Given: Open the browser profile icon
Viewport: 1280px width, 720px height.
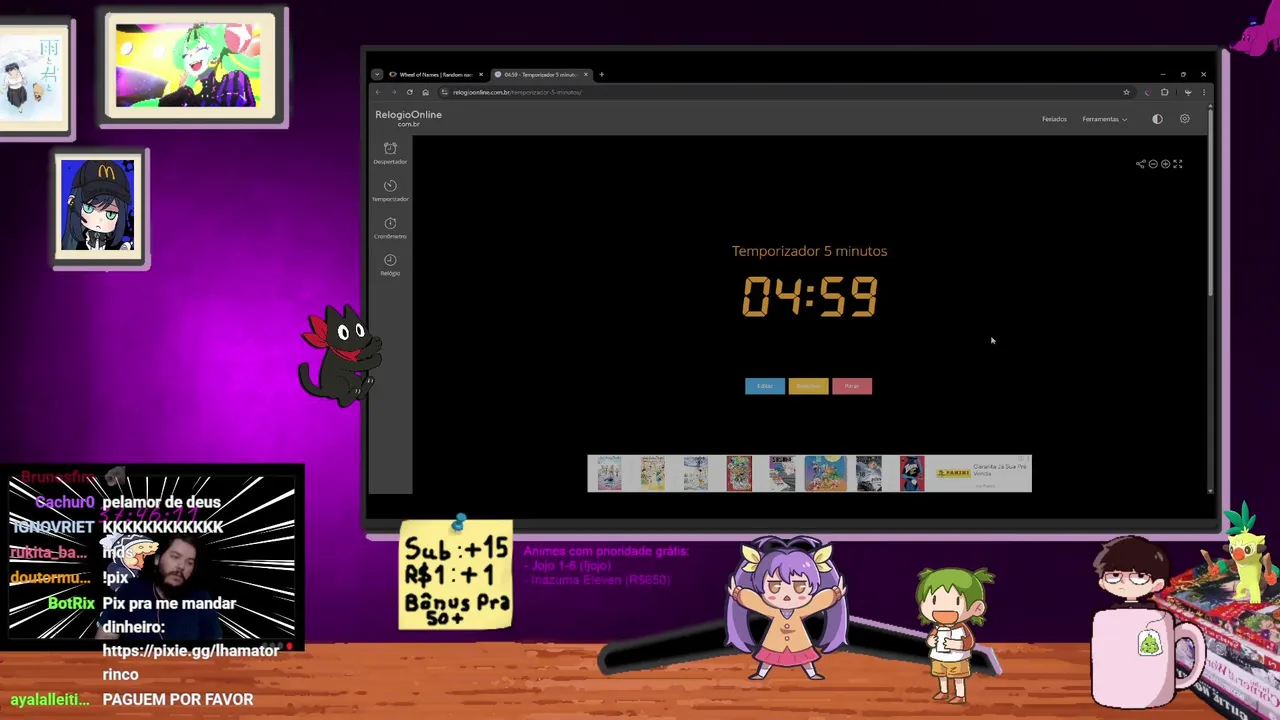Looking at the screenshot, I should coord(1188,92).
